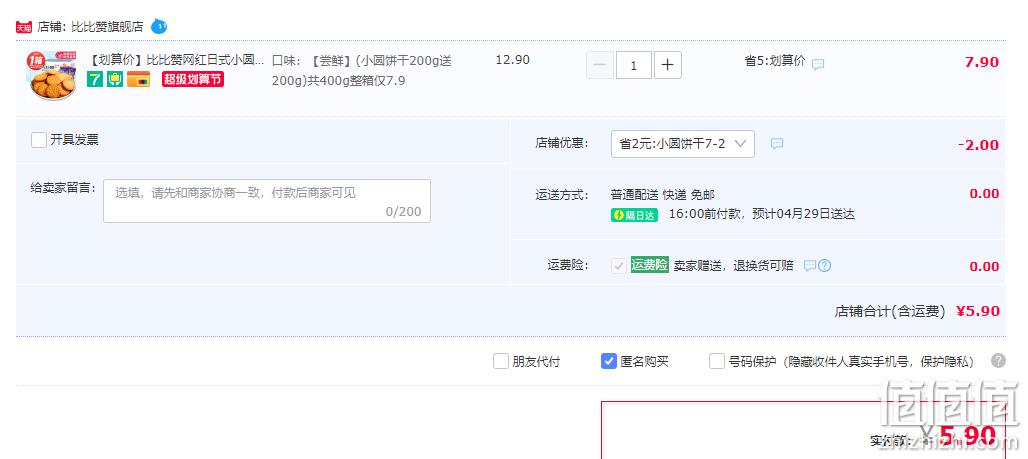The width and height of the screenshot is (1028, 459).
Task: Click the seller message text box
Action: pos(267,201)
